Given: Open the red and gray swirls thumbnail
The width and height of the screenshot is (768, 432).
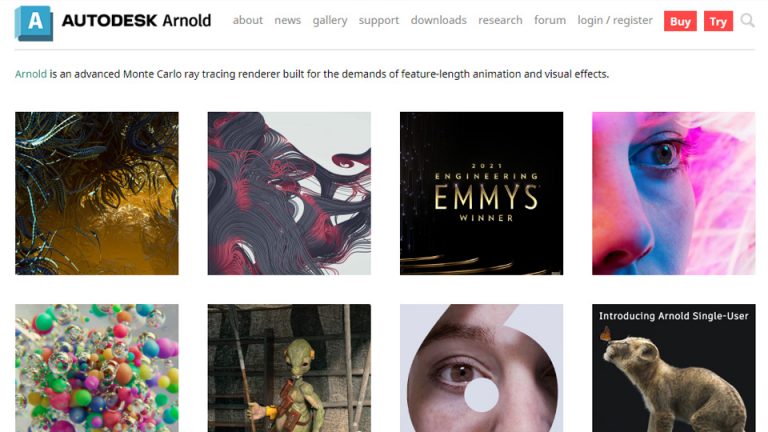Looking at the screenshot, I should coord(289,193).
